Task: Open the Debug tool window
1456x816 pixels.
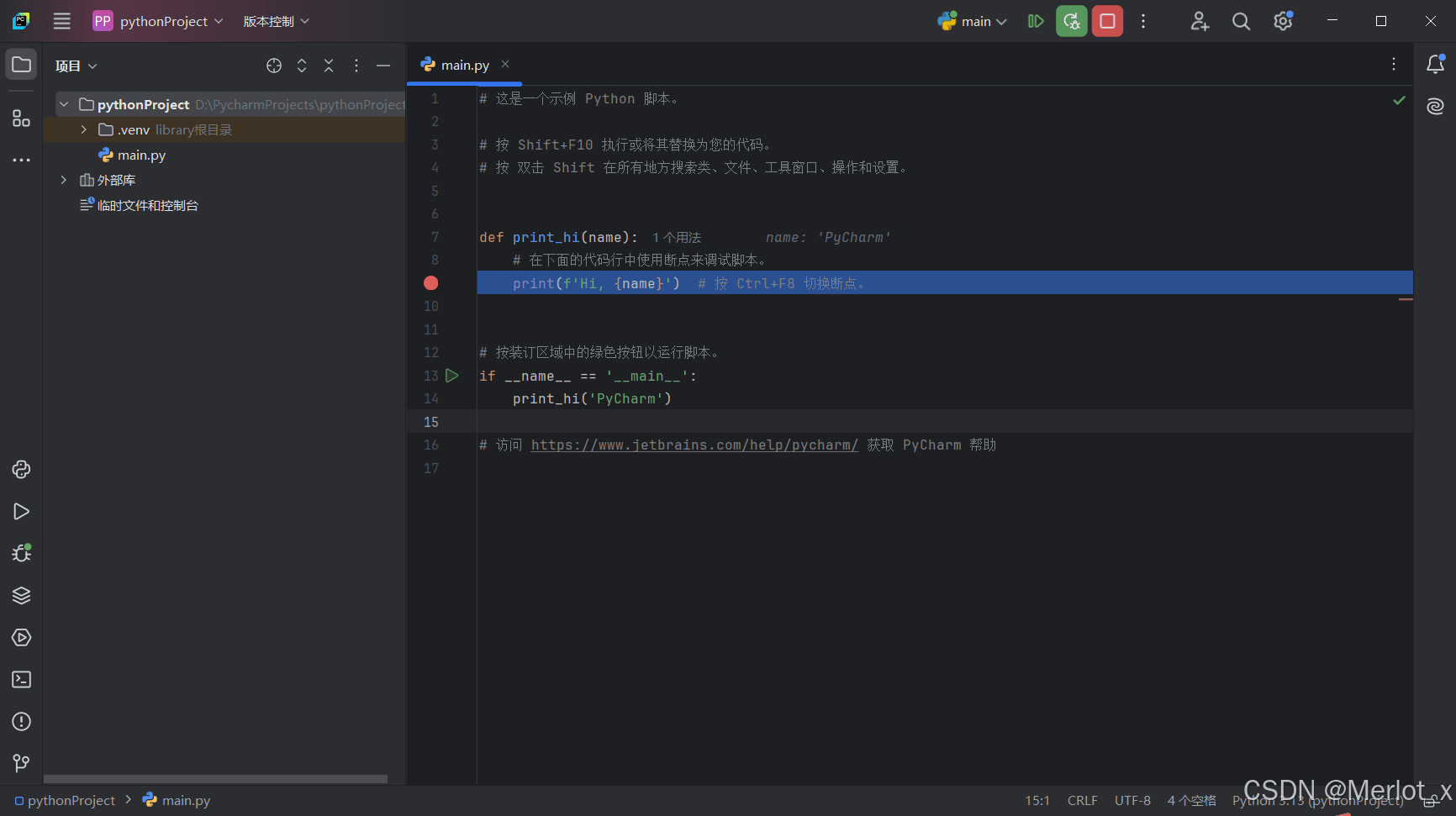Action: click(21, 553)
